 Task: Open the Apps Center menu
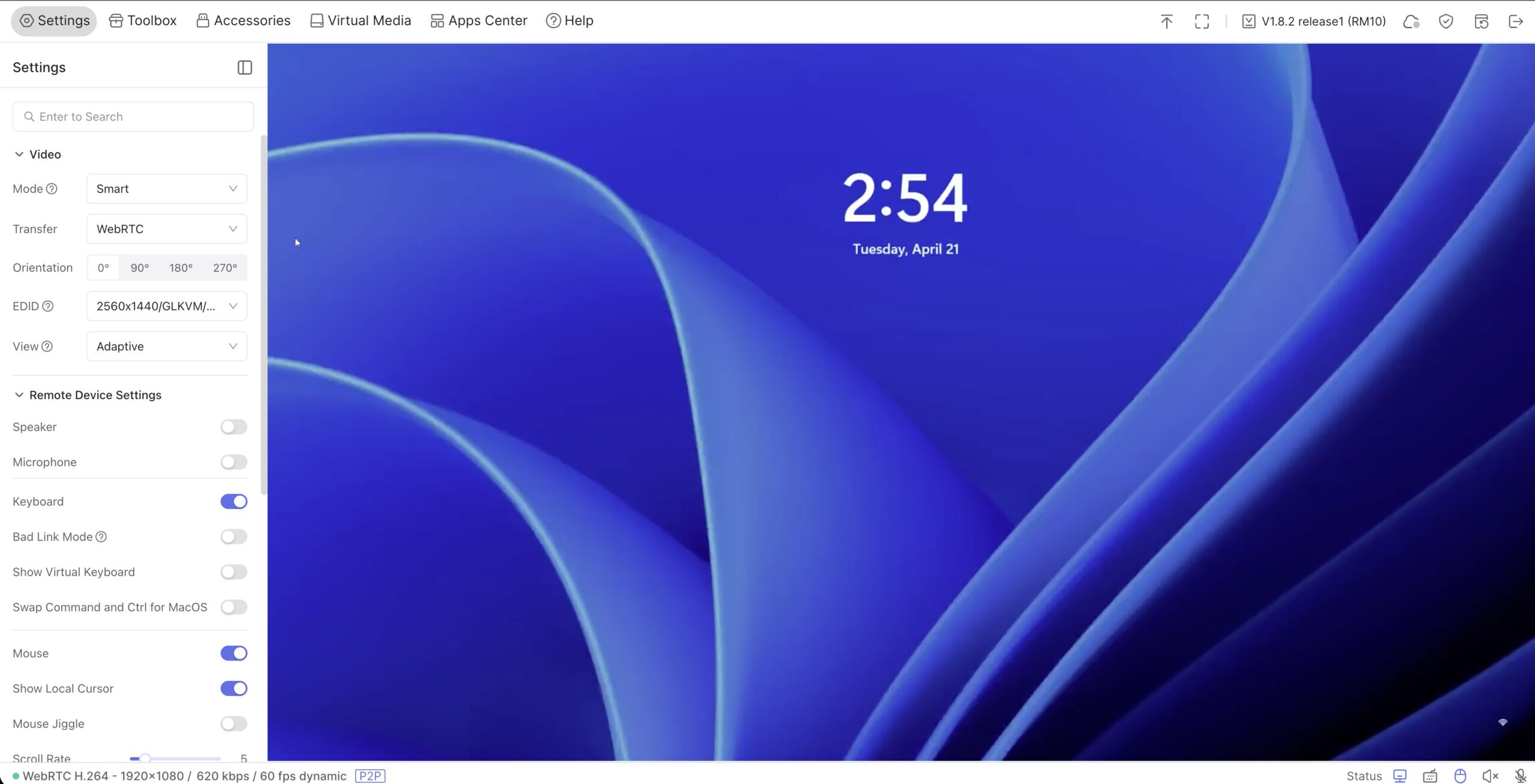tap(478, 21)
